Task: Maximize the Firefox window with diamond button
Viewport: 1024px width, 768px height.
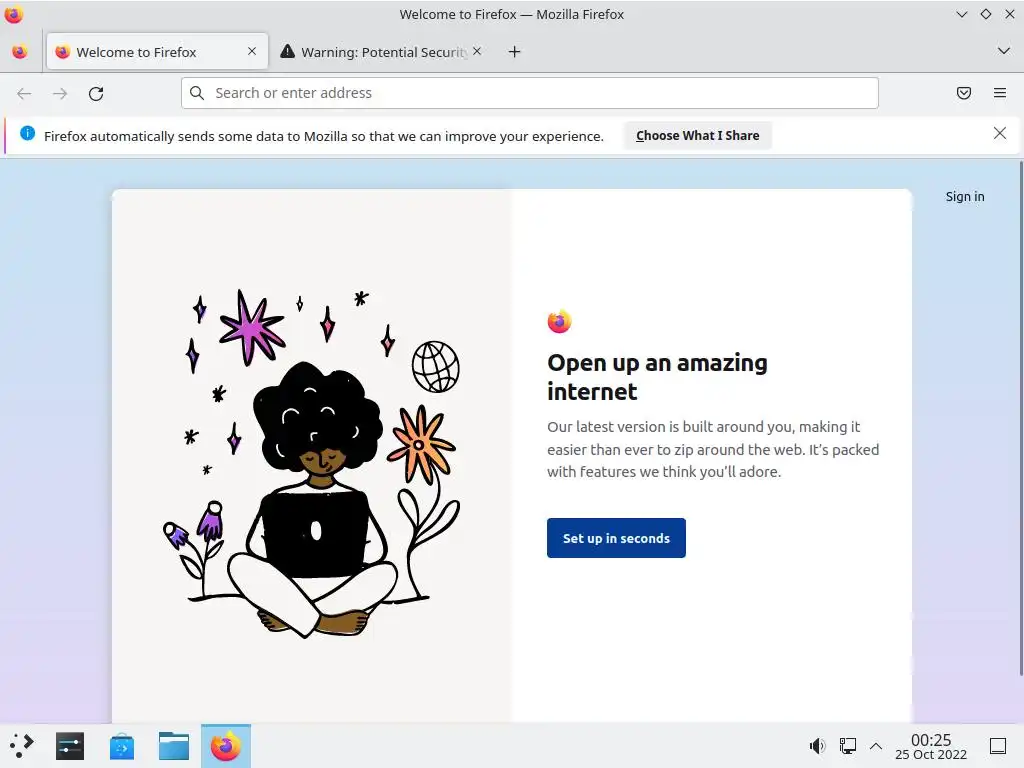Action: (985, 14)
